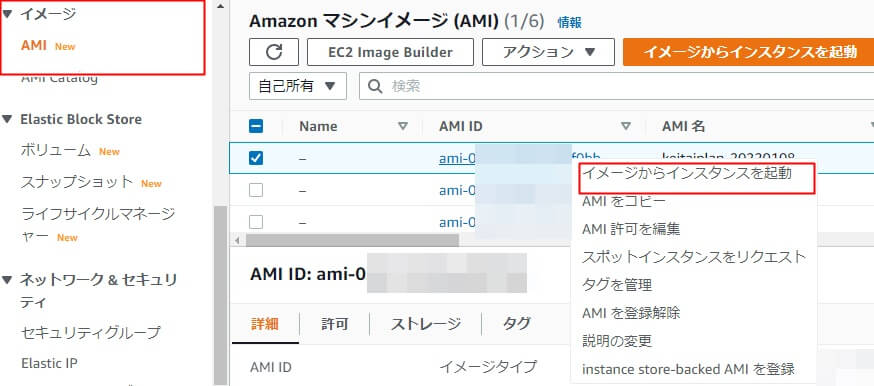Image resolution: width=874 pixels, height=386 pixels.
Task: Collapse ネットワーク & セキュリティ section
Action: (6, 279)
